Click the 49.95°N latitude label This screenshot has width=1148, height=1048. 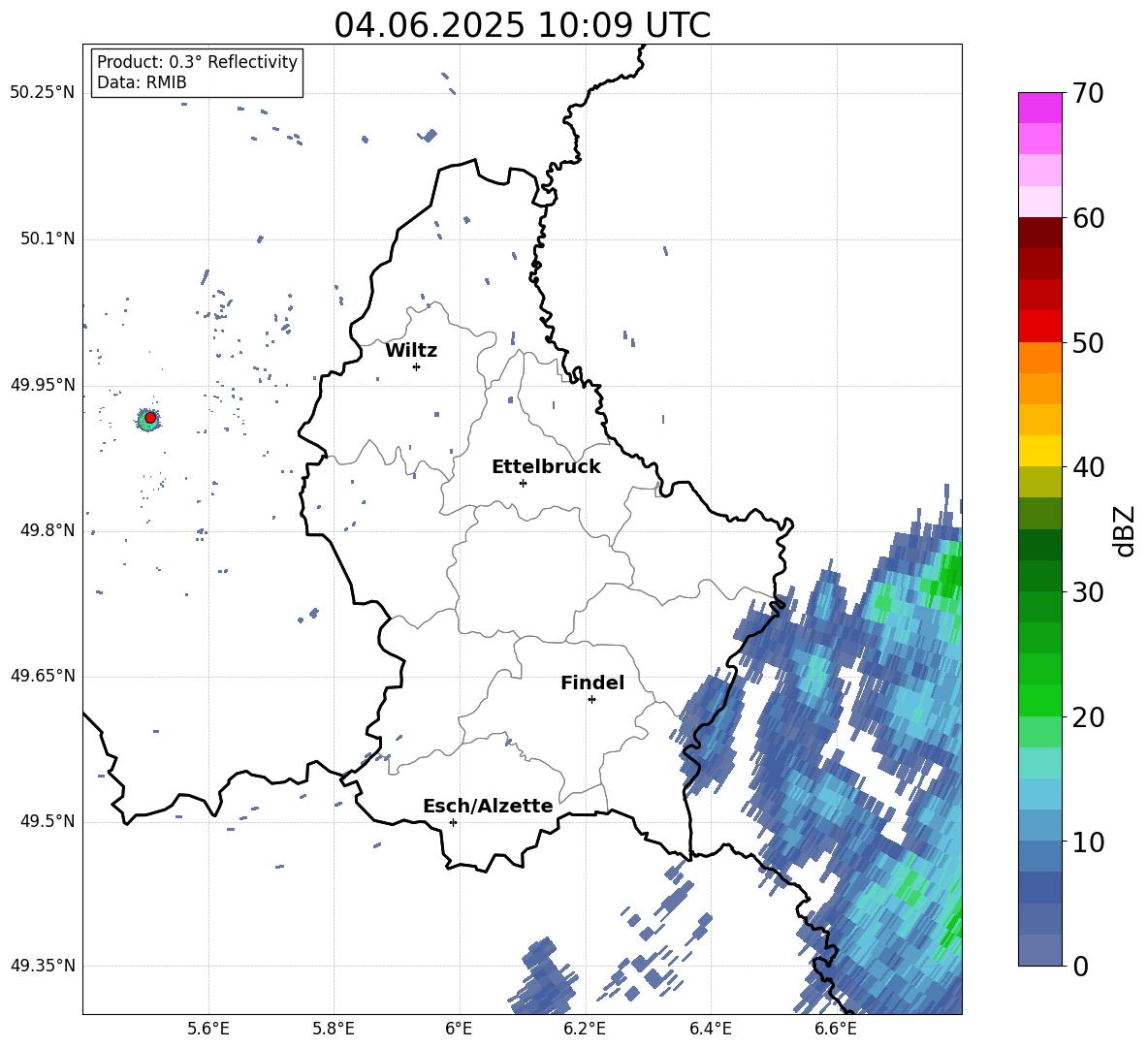42,385
